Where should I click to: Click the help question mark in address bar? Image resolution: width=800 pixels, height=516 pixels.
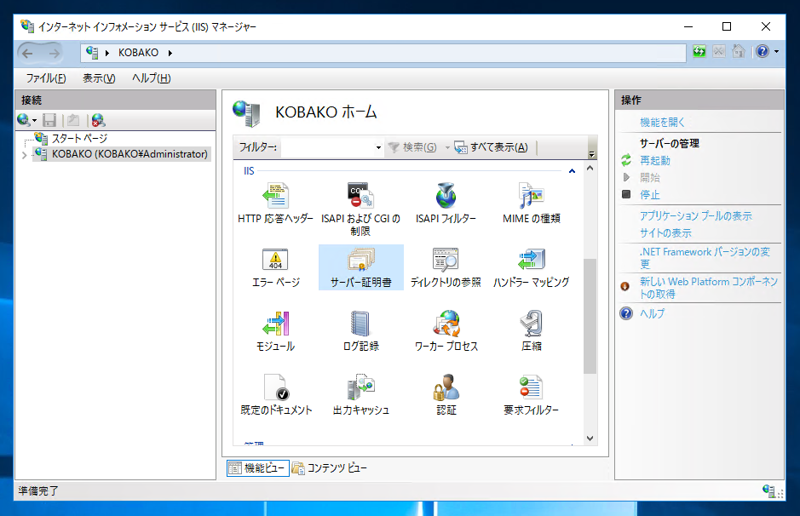(x=762, y=52)
